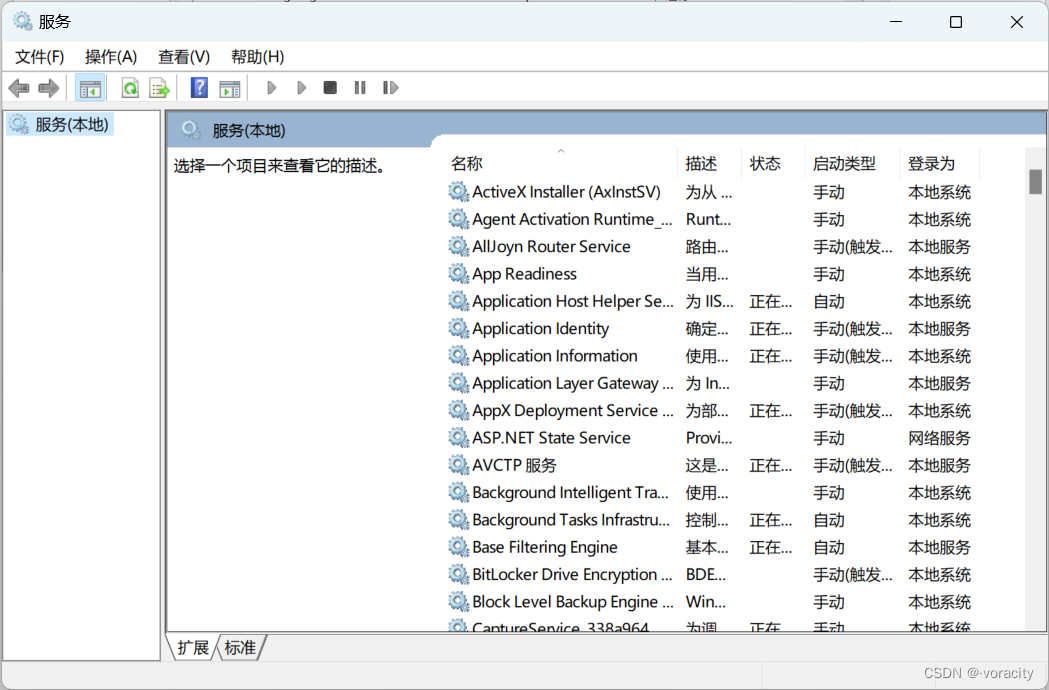The width and height of the screenshot is (1049, 690).
Task: Pause the selected service
Action: 359,88
